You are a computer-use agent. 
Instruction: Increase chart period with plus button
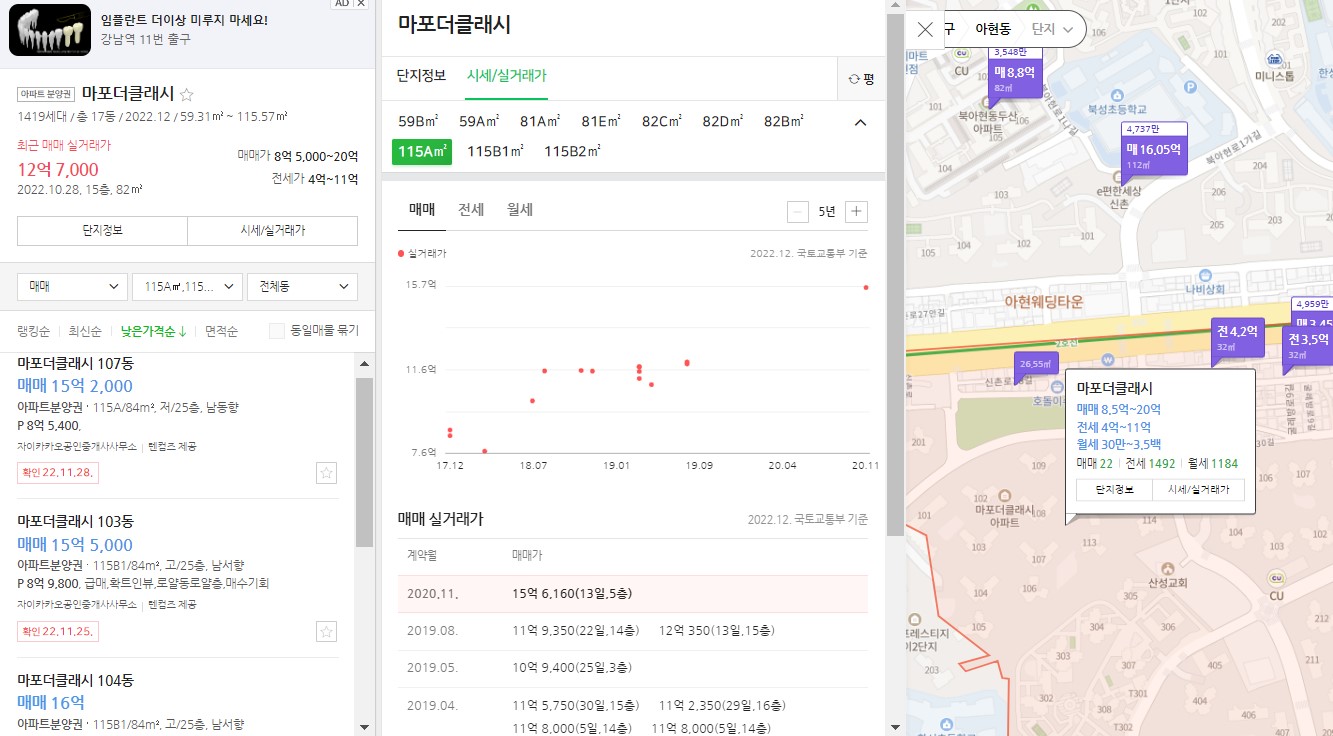(x=856, y=211)
